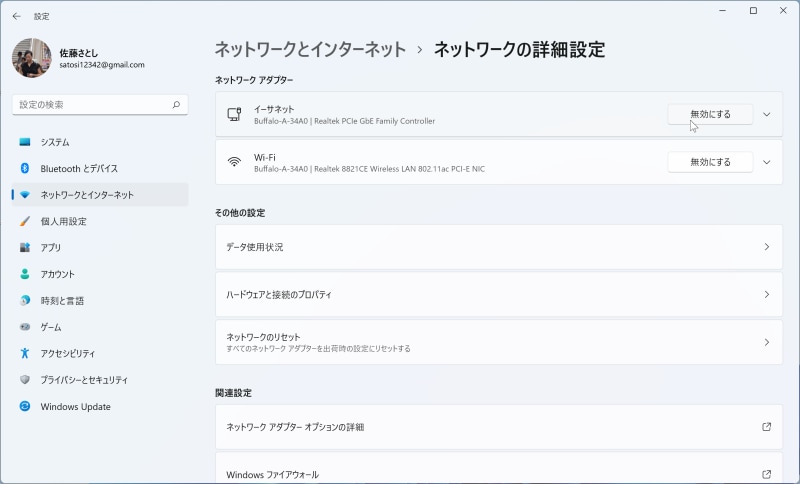The image size is (800, 484).
Task: Open 時刻と言語 settings
Action: point(62,300)
